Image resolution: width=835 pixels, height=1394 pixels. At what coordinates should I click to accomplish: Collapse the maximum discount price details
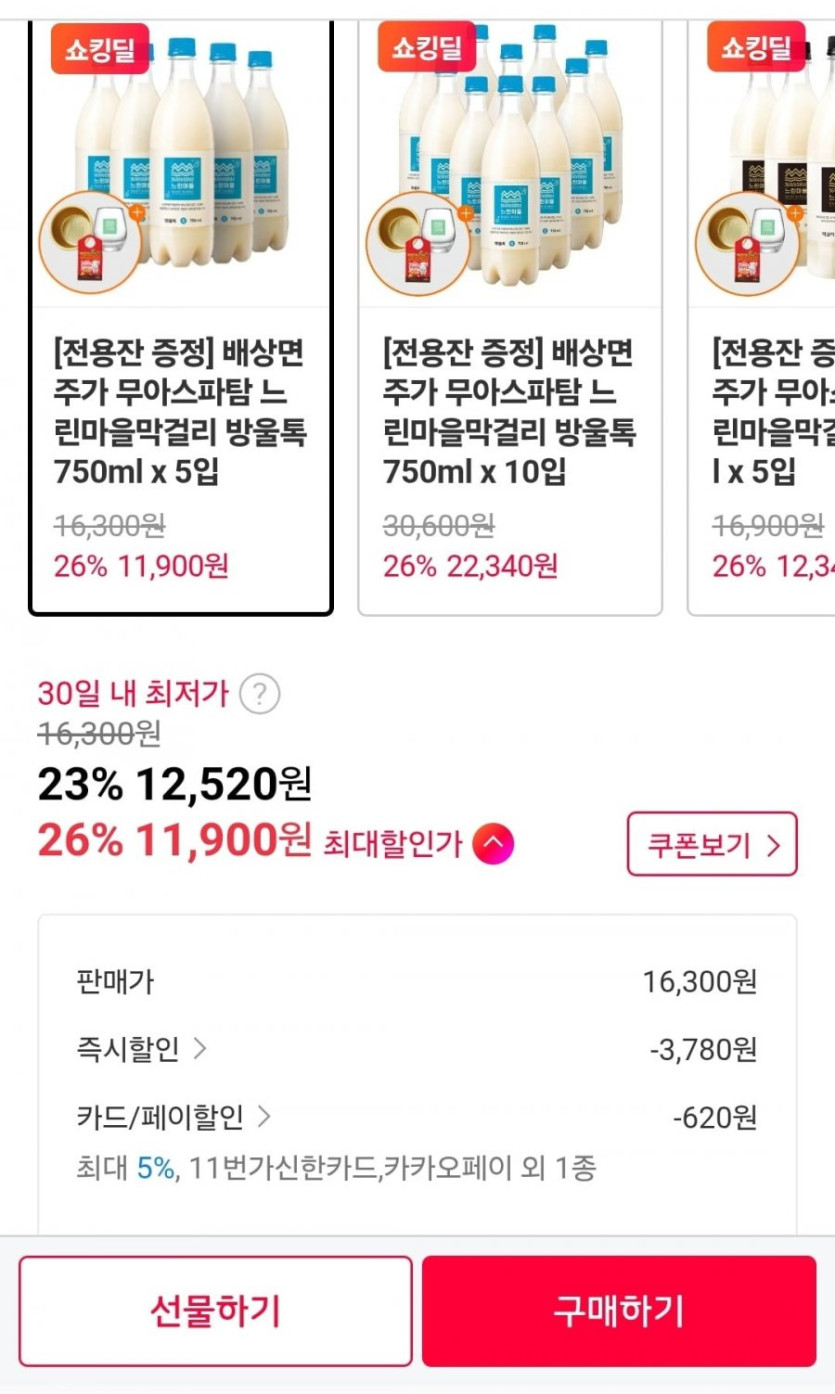tap(493, 845)
